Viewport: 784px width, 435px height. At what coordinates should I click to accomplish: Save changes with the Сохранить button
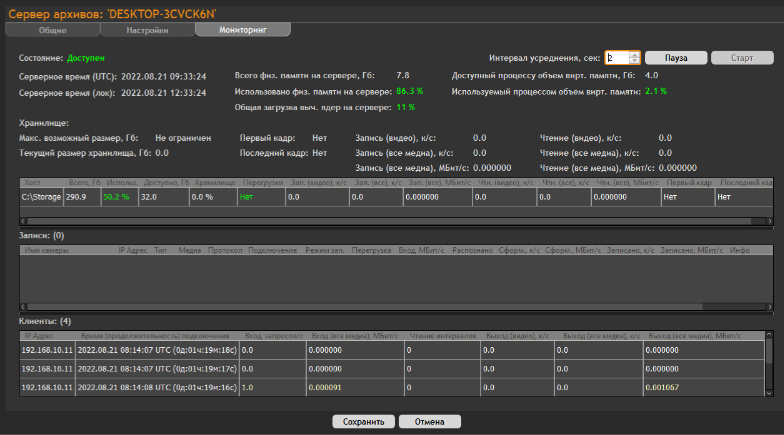(x=363, y=422)
